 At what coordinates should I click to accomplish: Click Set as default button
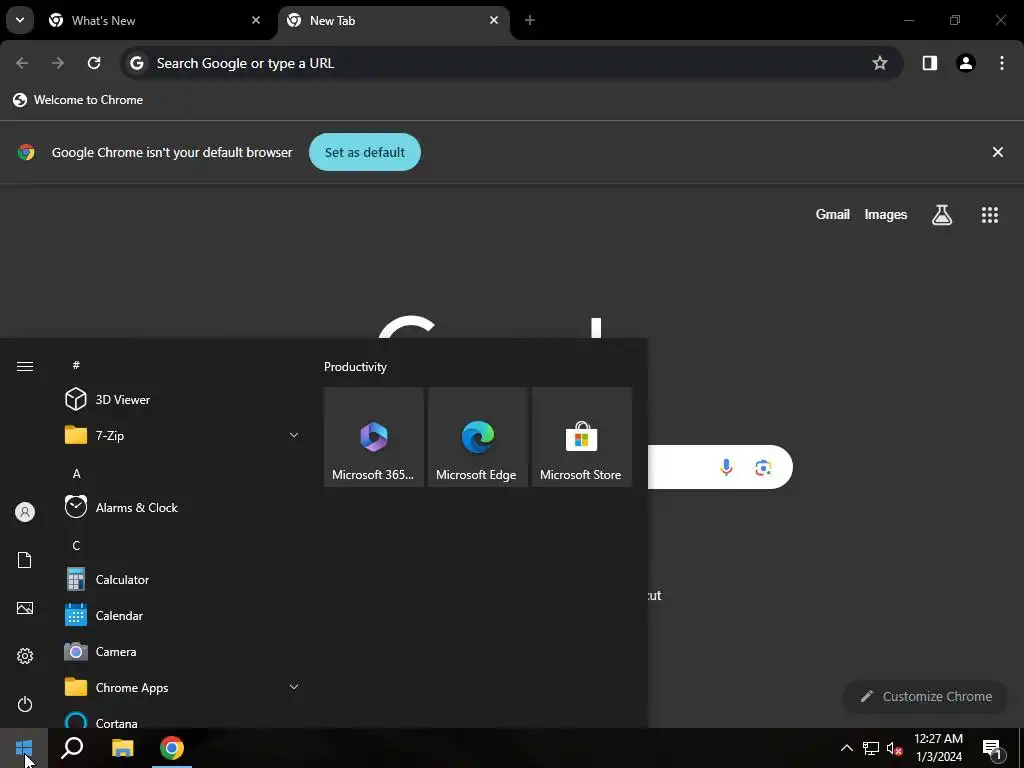click(x=364, y=152)
